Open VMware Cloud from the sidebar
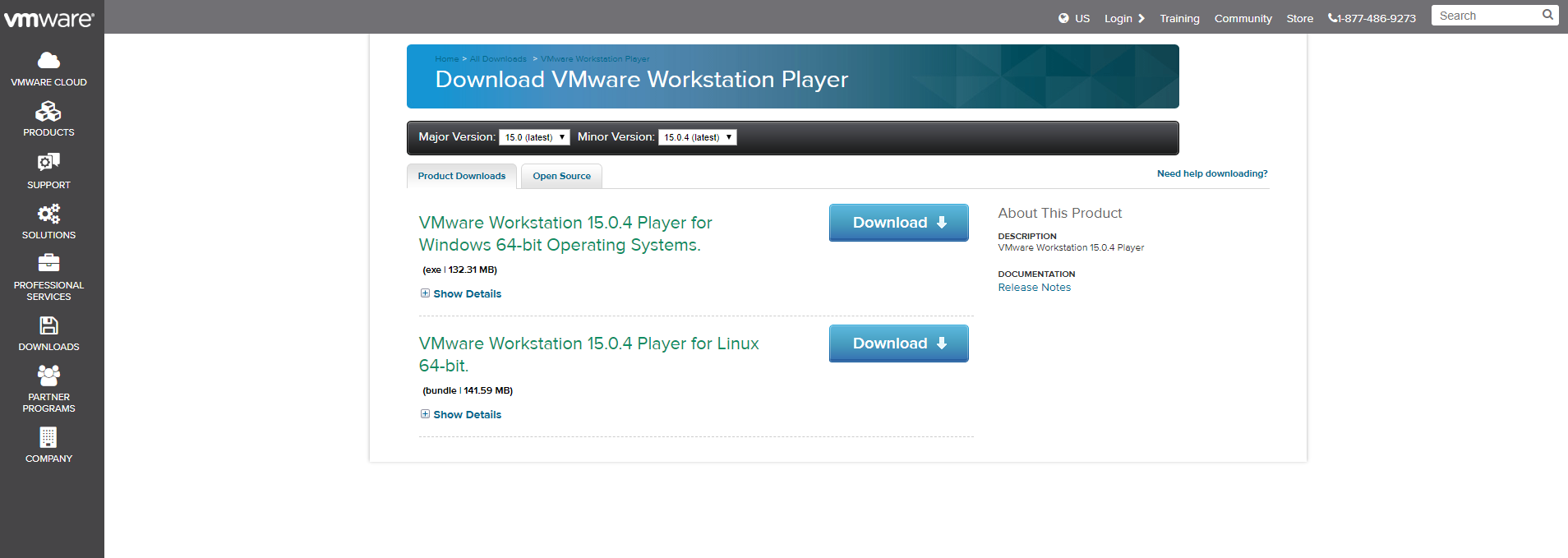This screenshot has width=1568, height=558. [x=48, y=69]
